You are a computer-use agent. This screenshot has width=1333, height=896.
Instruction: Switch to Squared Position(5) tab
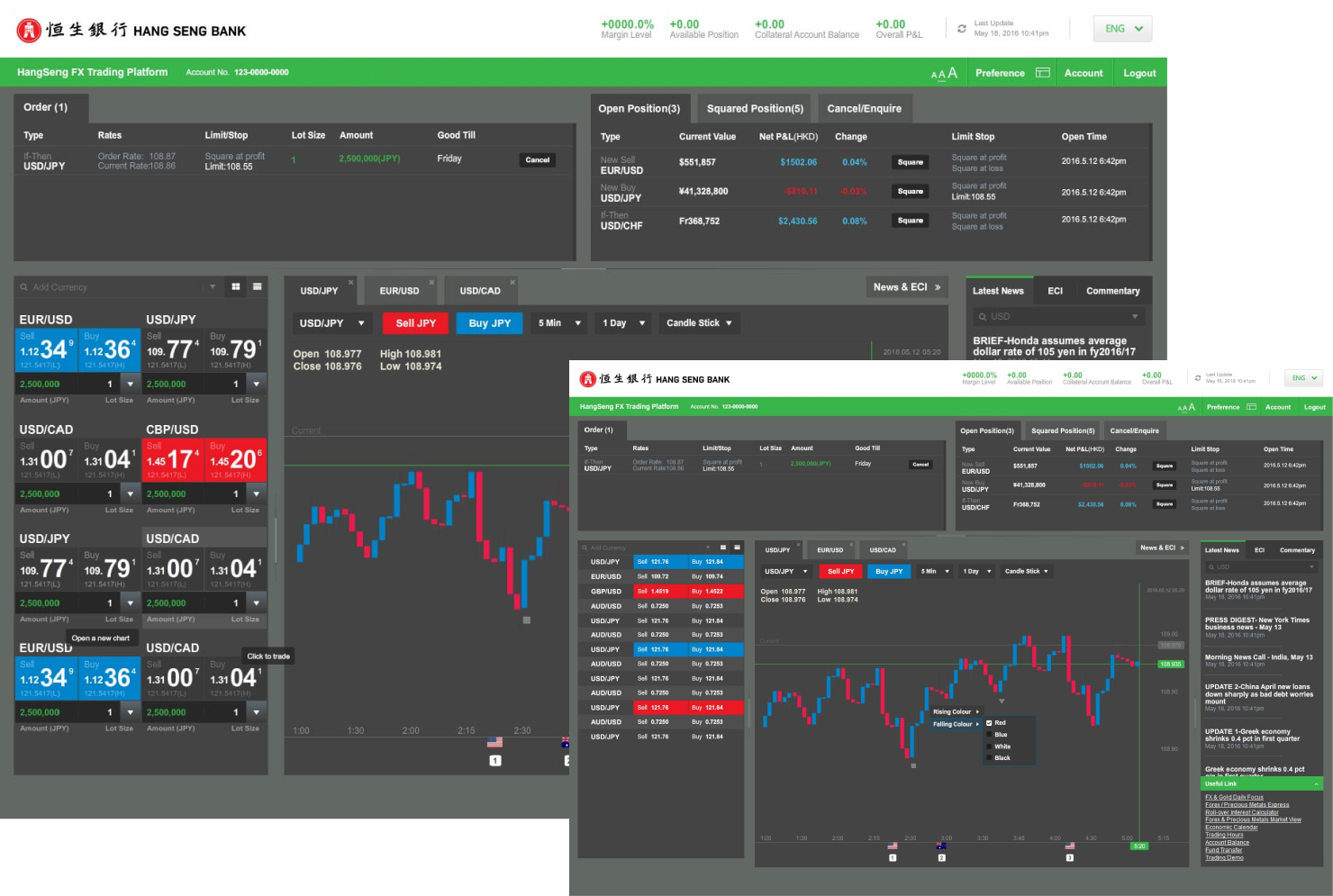point(755,109)
